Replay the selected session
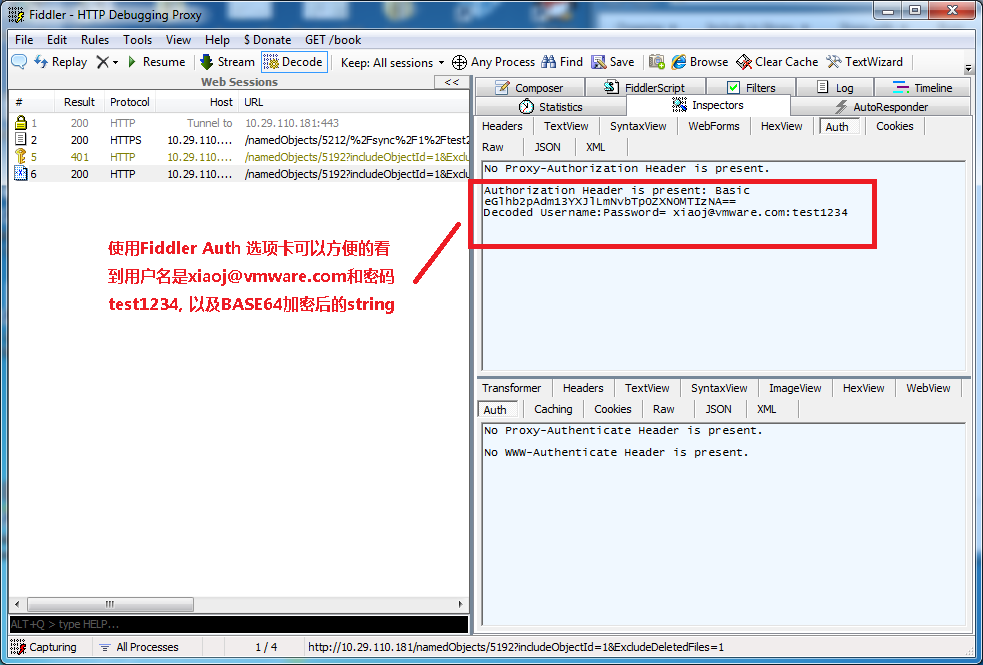983x665 pixels. [60, 61]
